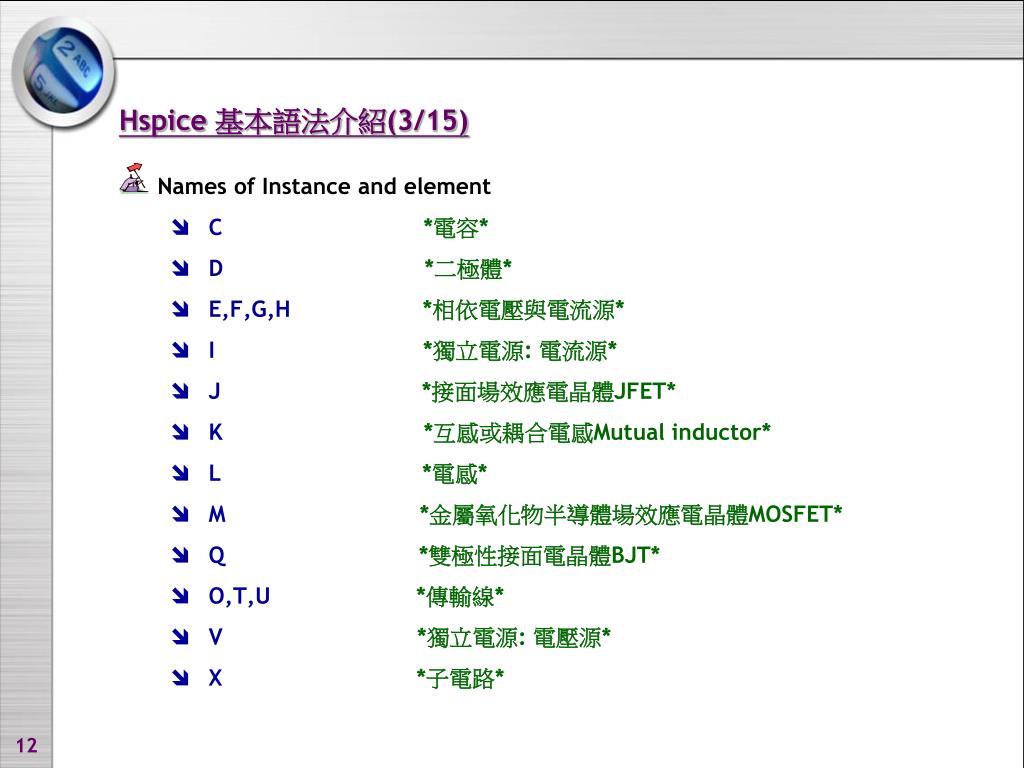Click the arrow bullet next to L
Viewport: 1024px width, 768px height.
180,473
